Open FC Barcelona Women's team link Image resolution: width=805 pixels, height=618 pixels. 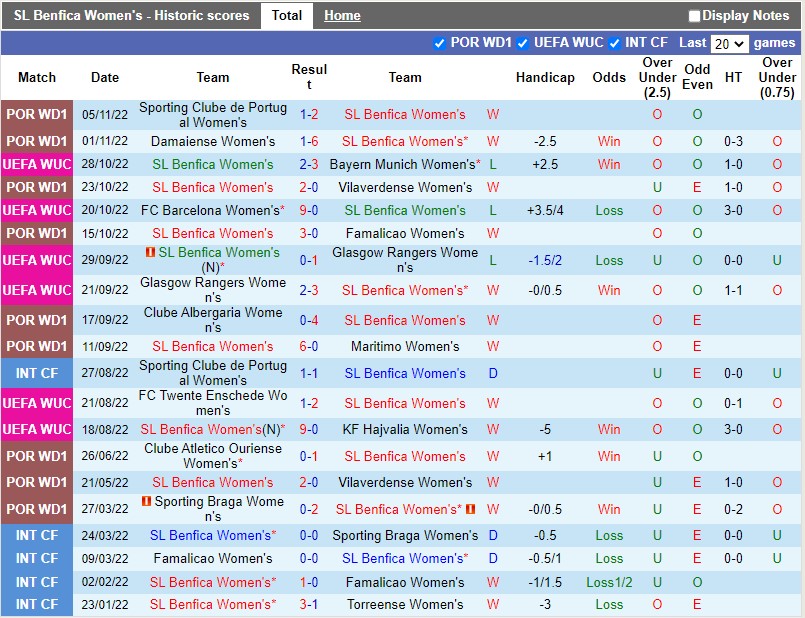(210, 210)
